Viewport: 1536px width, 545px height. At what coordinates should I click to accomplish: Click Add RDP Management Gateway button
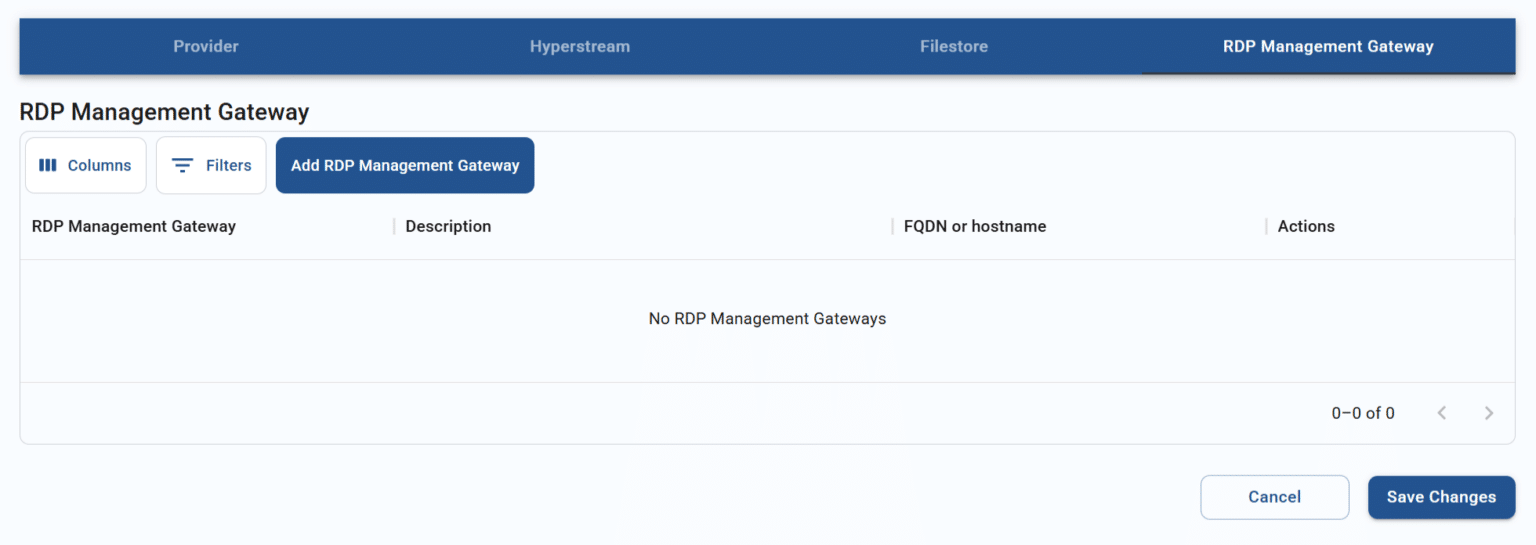(x=405, y=165)
